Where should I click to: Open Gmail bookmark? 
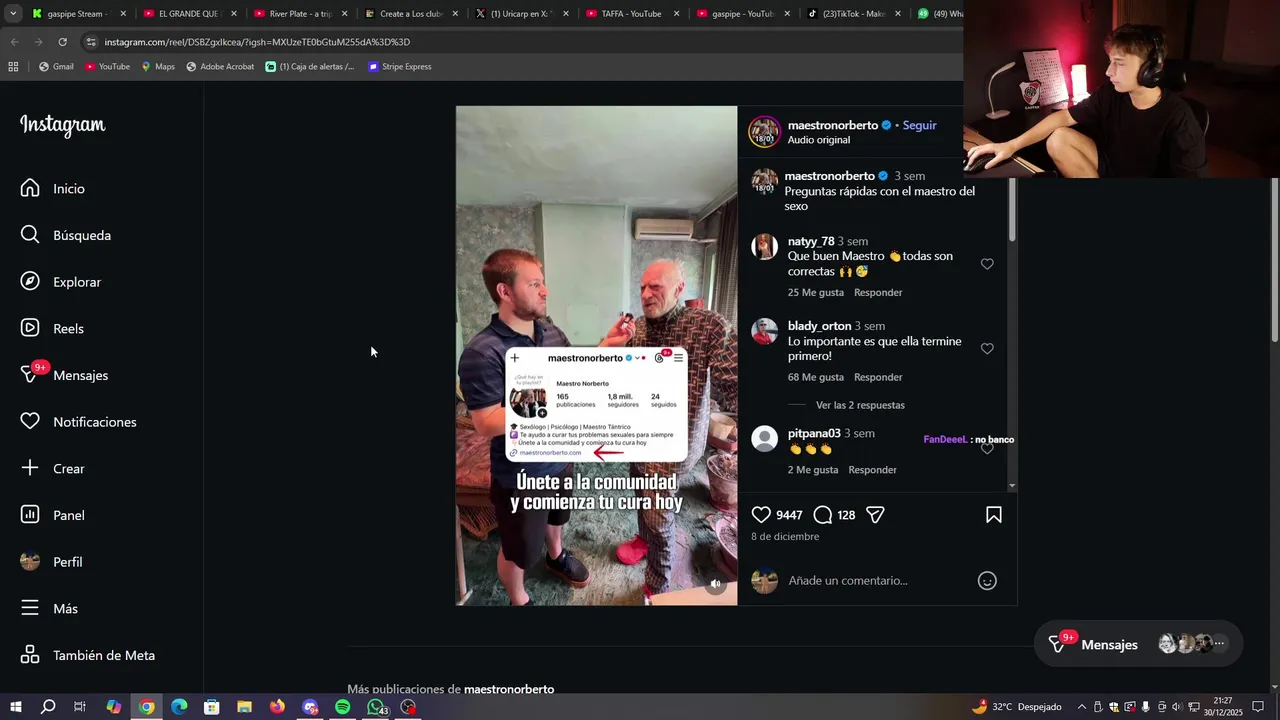tap(56, 67)
